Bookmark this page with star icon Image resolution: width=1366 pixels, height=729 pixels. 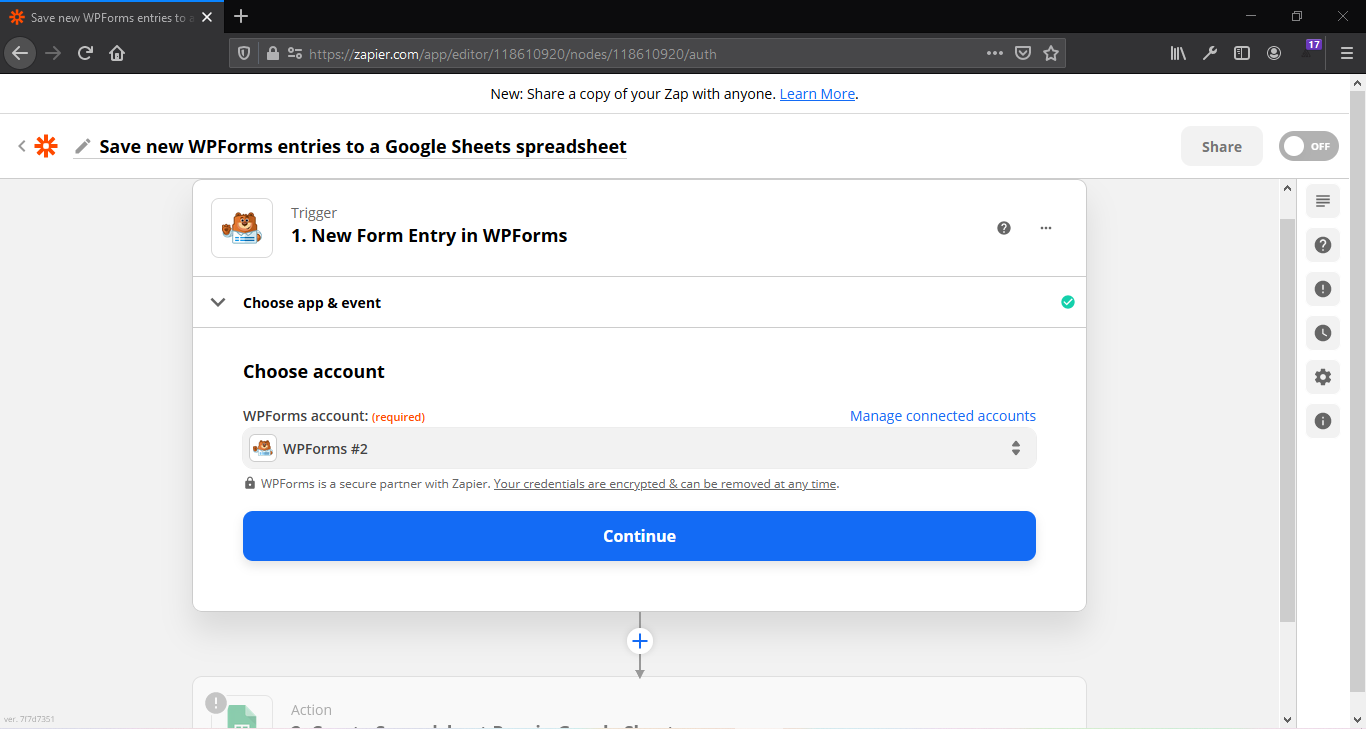tap(1050, 53)
